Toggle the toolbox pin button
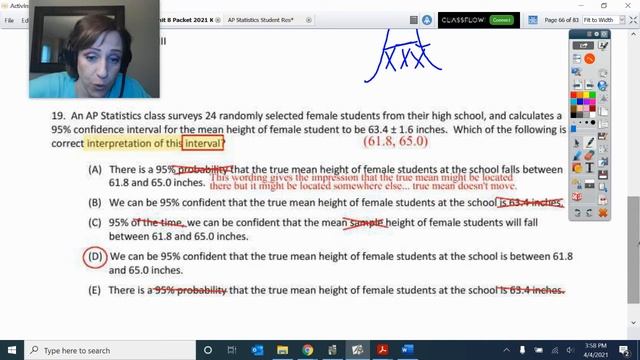Image resolution: width=640 pixels, height=360 pixels. coord(596,33)
